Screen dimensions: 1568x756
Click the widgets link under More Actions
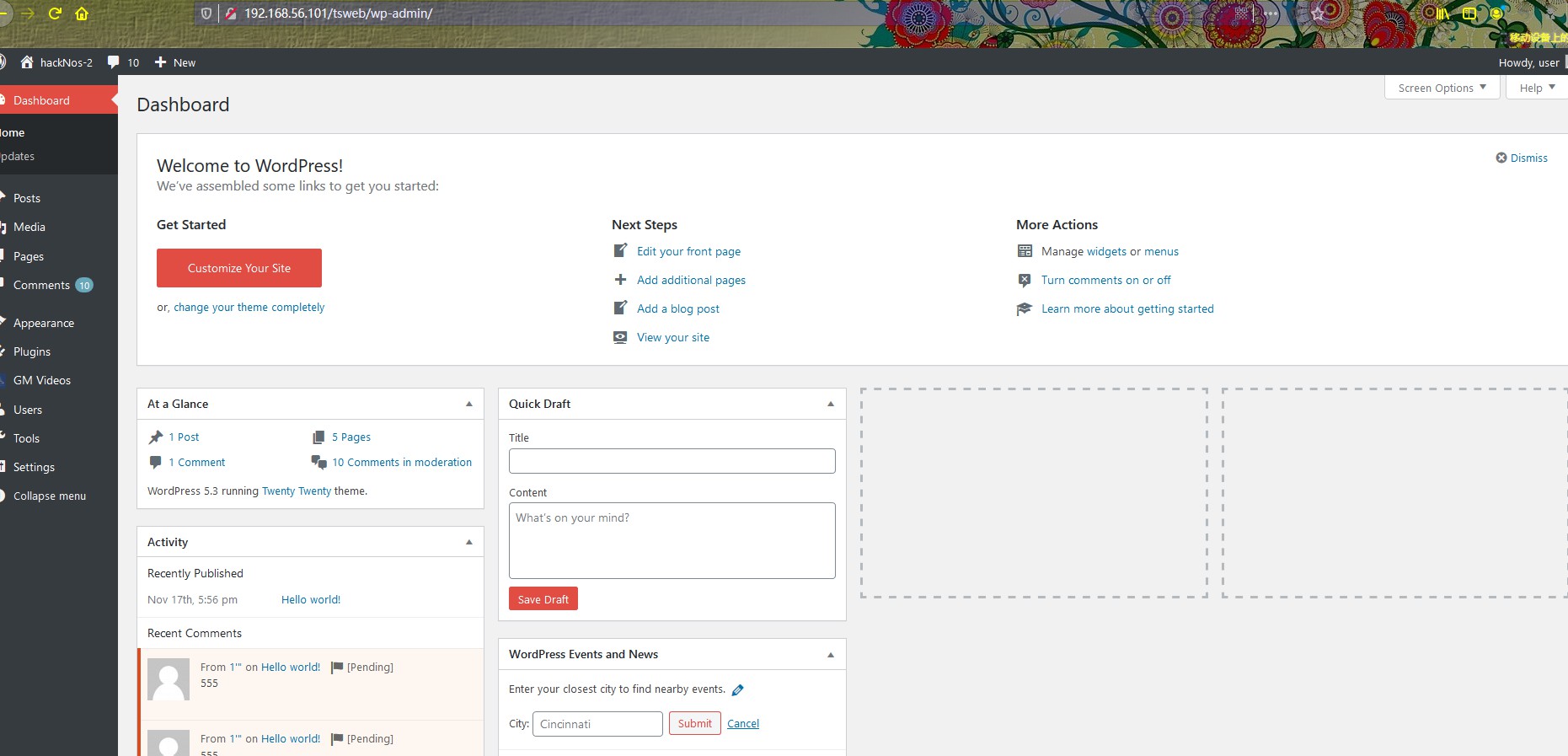click(x=1106, y=251)
